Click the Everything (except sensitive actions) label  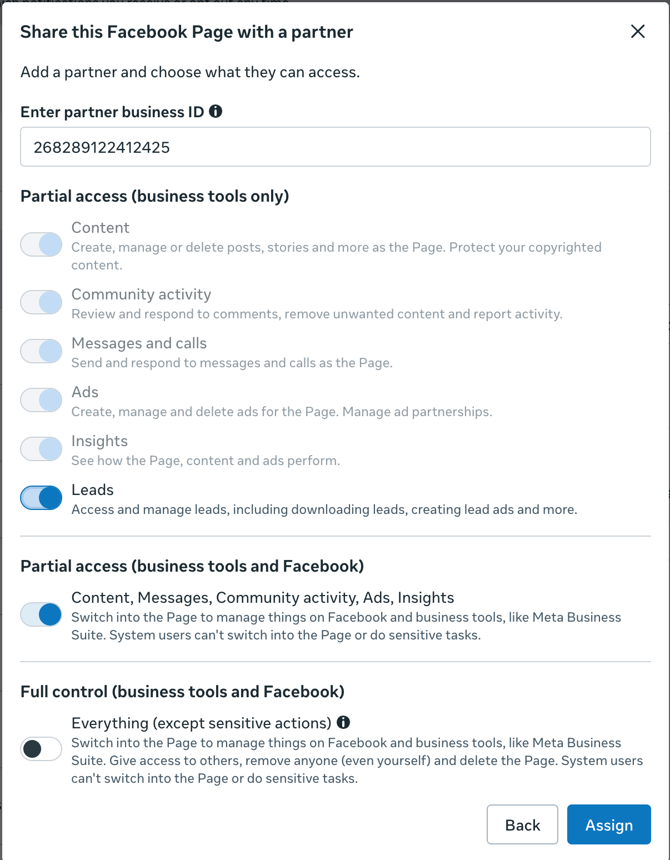(201, 722)
